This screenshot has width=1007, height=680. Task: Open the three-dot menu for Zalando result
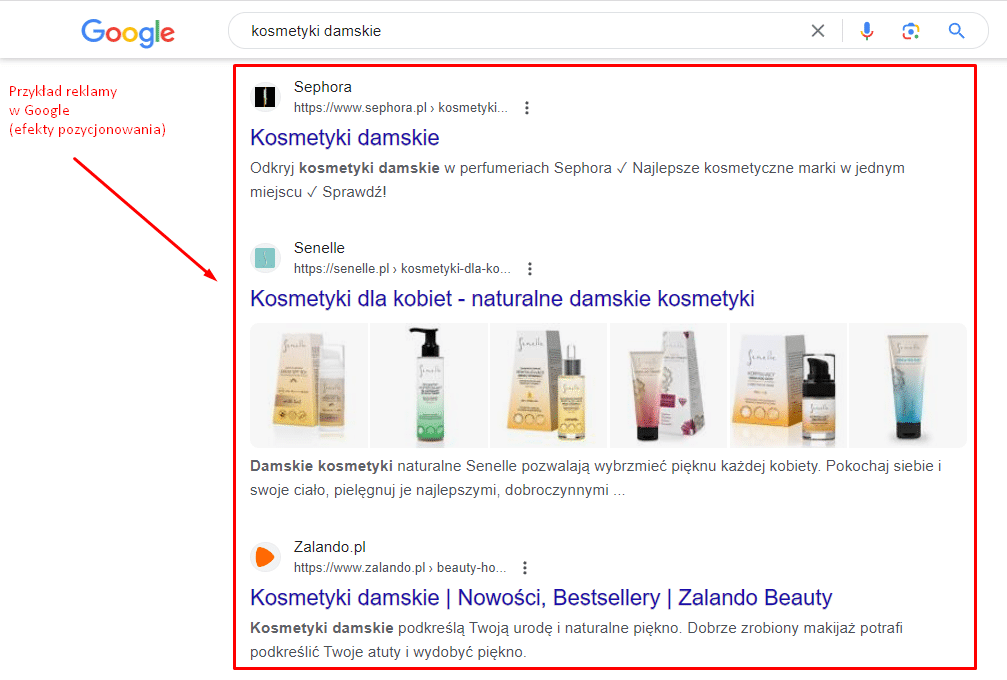pos(525,568)
